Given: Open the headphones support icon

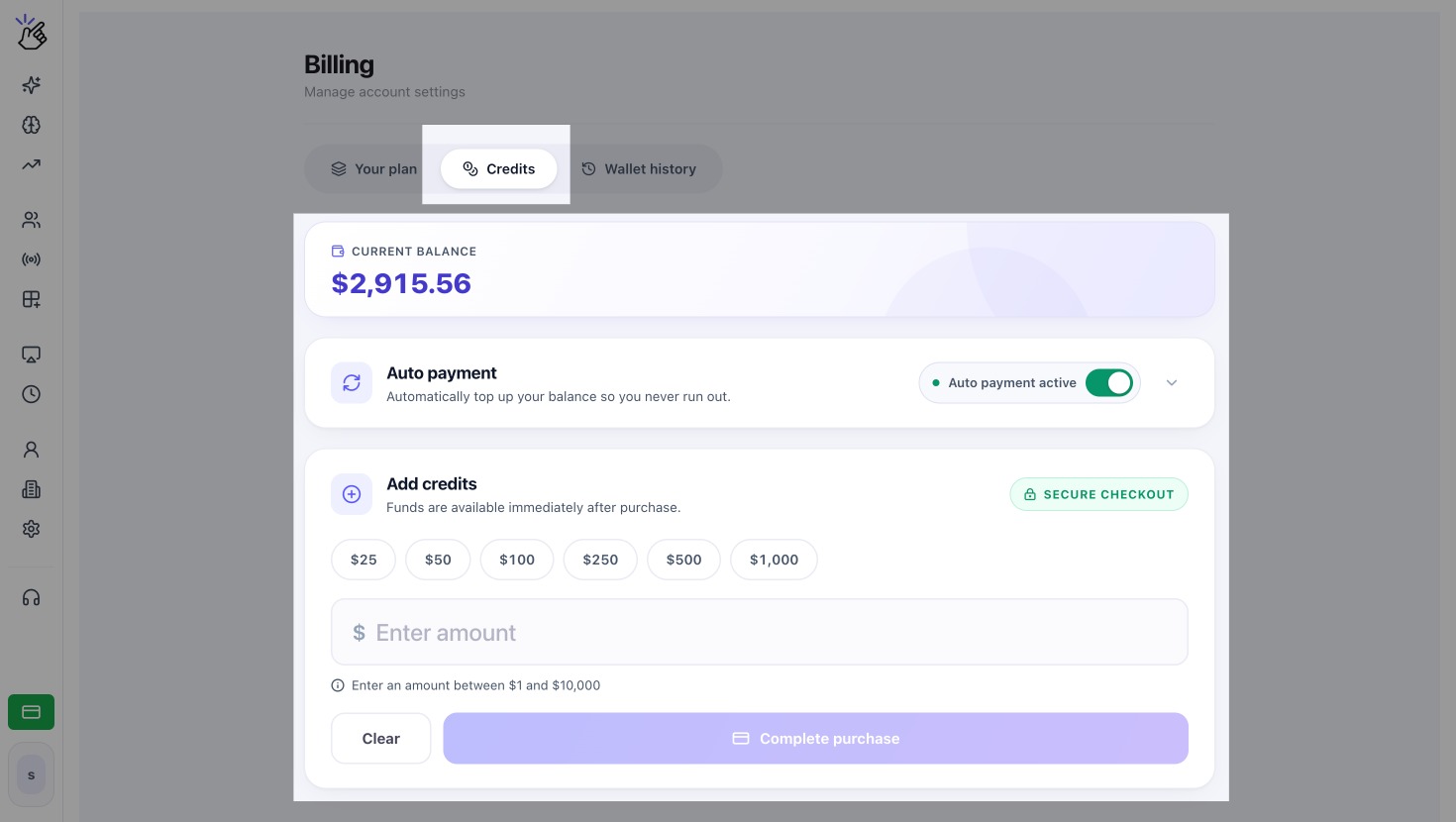Looking at the screenshot, I should pos(32,597).
